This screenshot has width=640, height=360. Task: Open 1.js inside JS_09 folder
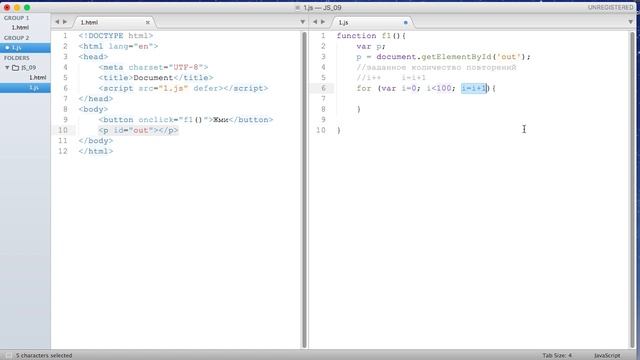pos(25,87)
